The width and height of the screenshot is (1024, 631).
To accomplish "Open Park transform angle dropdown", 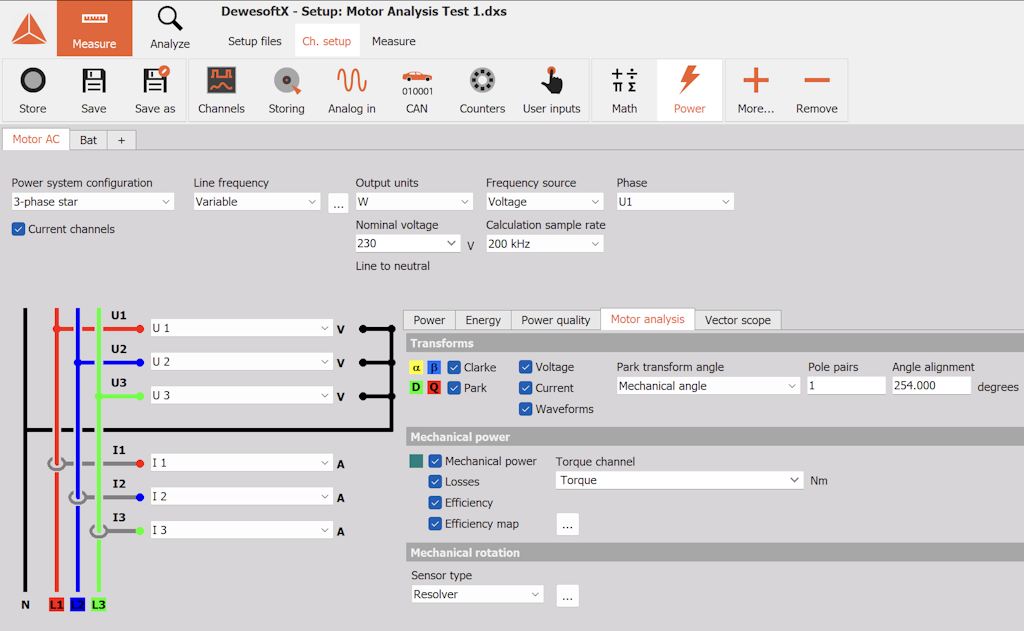I will click(708, 386).
